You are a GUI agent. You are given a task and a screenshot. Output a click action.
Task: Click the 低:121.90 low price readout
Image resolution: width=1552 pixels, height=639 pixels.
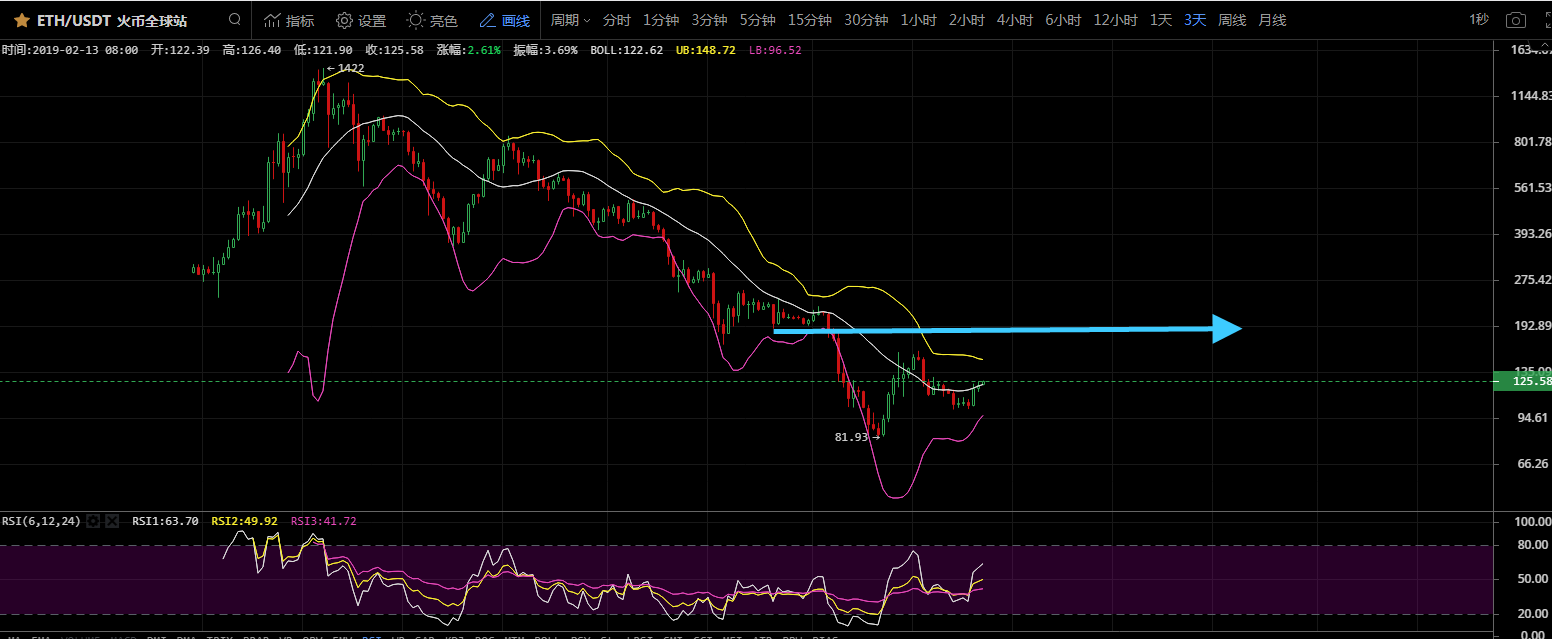point(323,50)
